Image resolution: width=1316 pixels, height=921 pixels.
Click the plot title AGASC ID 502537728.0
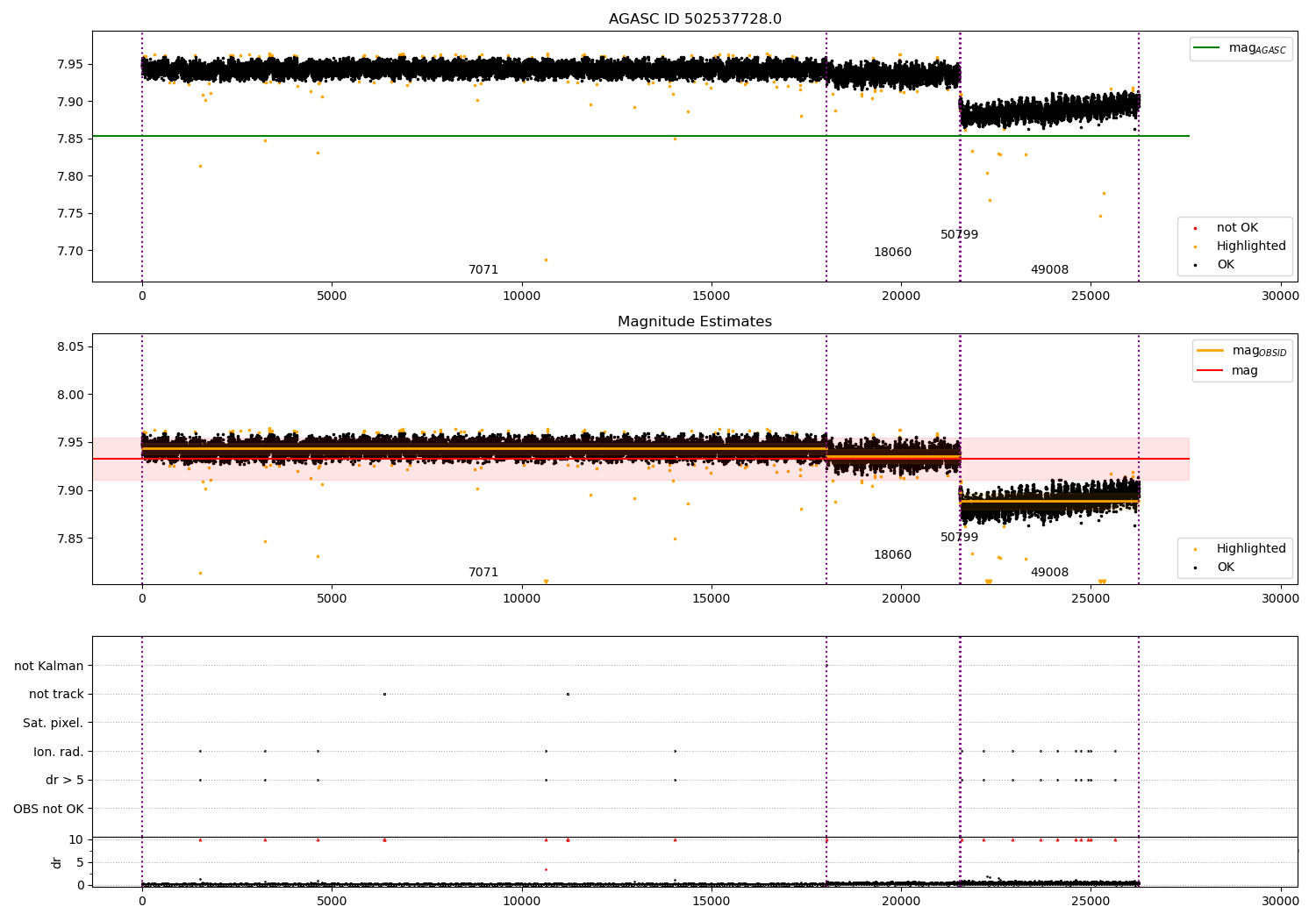(x=695, y=19)
